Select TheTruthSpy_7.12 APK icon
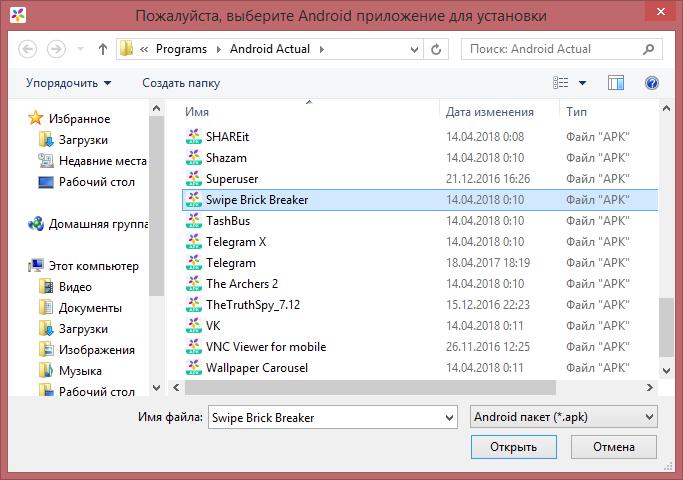Viewport: 683px width, 480px height. click(194, 304)
